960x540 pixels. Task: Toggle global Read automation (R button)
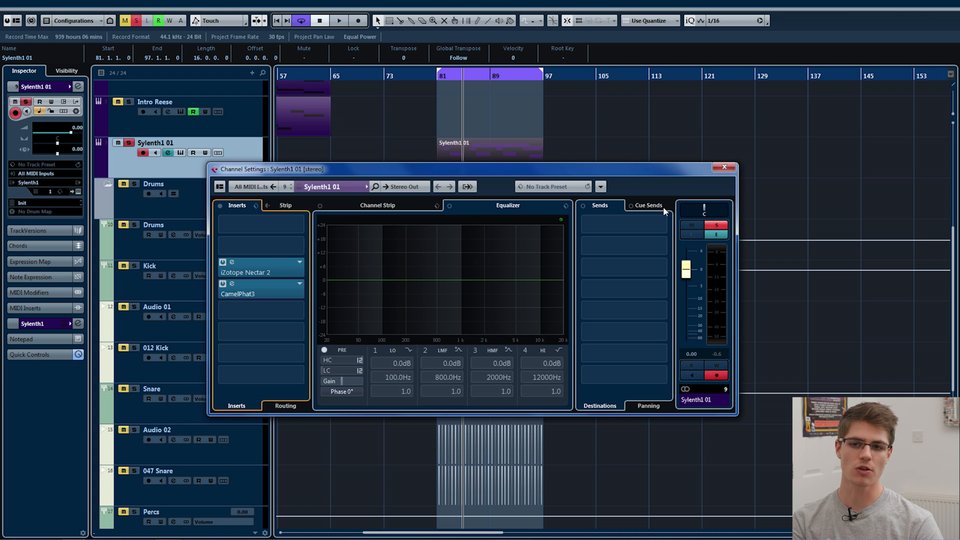coord(159,20)
